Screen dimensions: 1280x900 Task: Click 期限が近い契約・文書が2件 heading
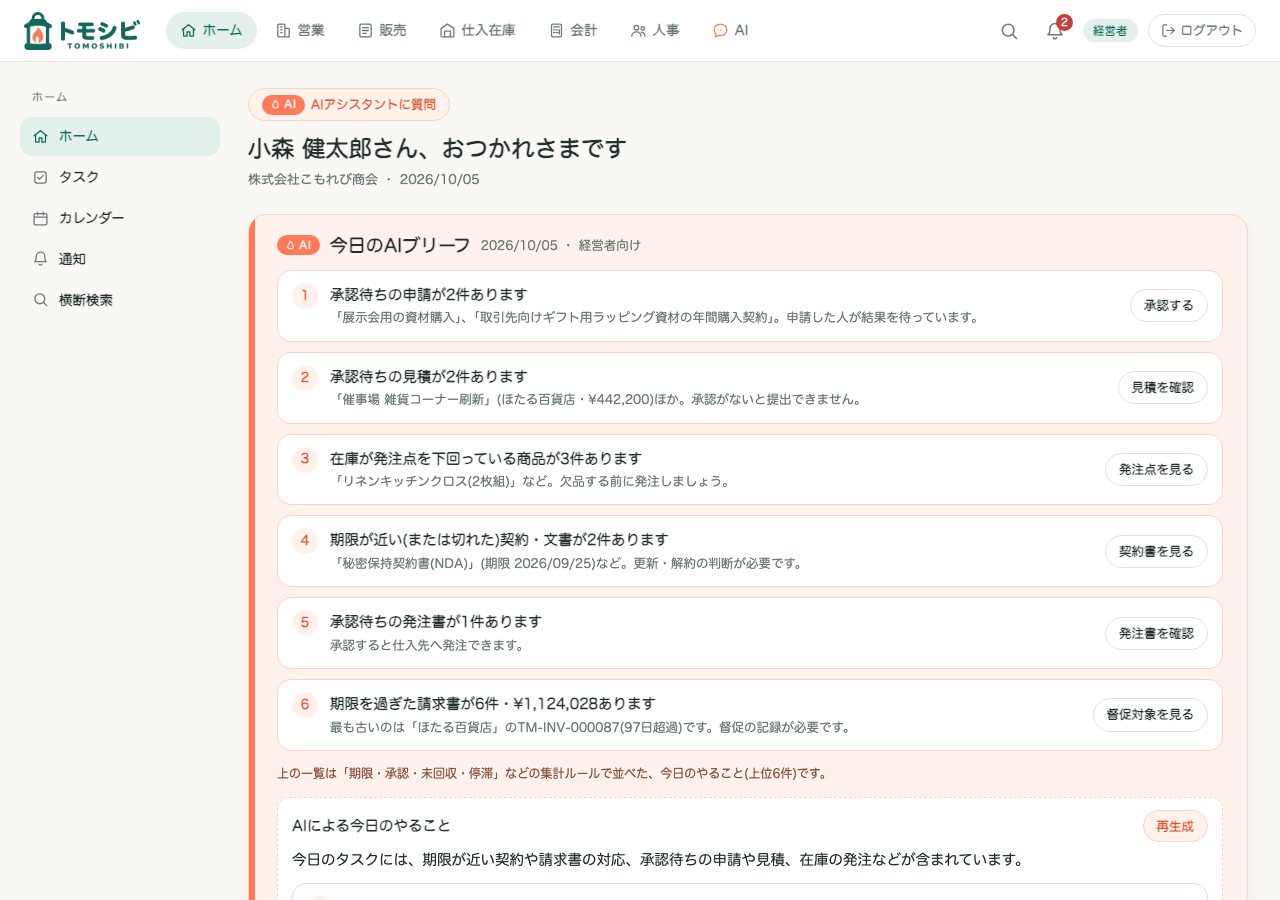[499, 540]
